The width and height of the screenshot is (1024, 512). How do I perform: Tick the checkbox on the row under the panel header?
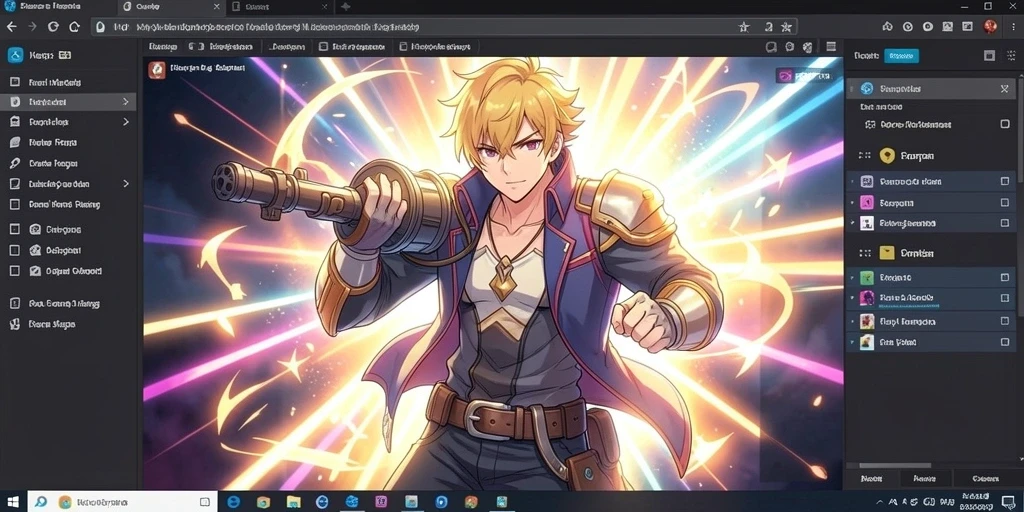point(1005,124)
